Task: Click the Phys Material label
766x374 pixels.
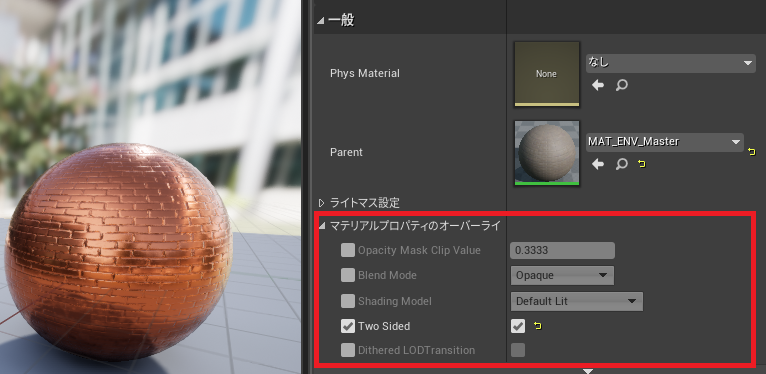Action: (x=364, y=73)
